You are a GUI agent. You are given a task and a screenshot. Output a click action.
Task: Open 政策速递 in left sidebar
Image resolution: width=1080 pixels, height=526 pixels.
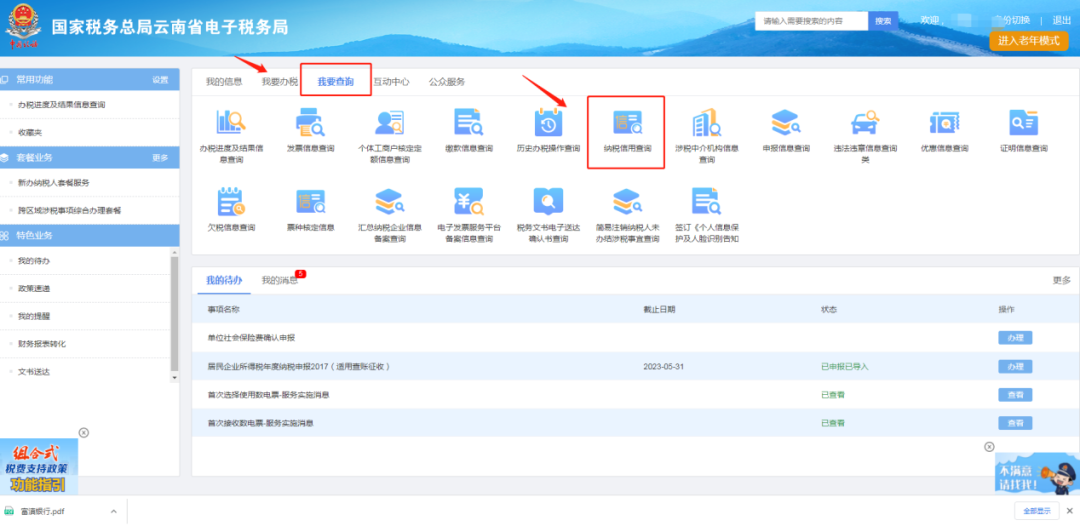pos(34,288)
